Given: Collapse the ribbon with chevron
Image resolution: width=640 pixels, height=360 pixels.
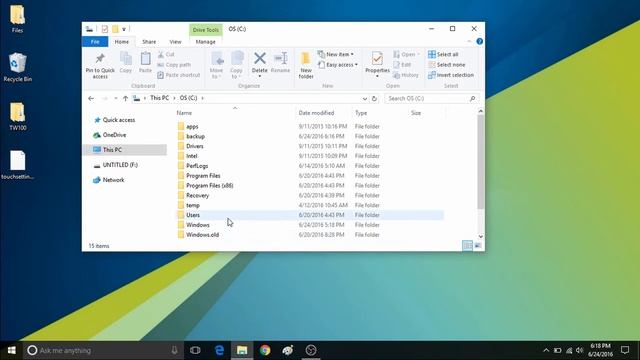Looking at the screenshot, I should [469, 41].
